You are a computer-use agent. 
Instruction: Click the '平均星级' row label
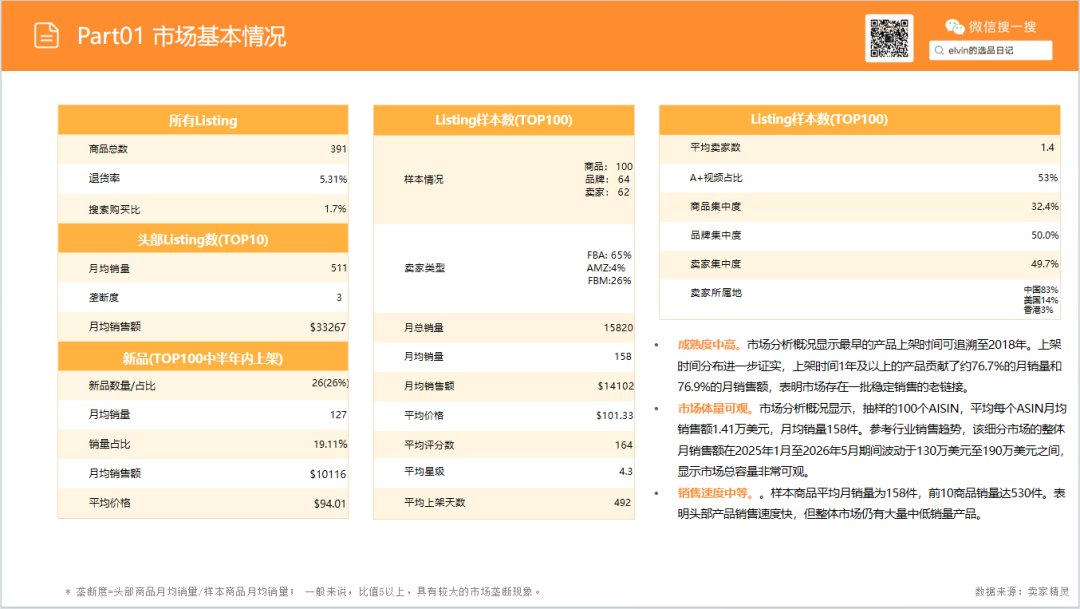[x=424, y=472]
